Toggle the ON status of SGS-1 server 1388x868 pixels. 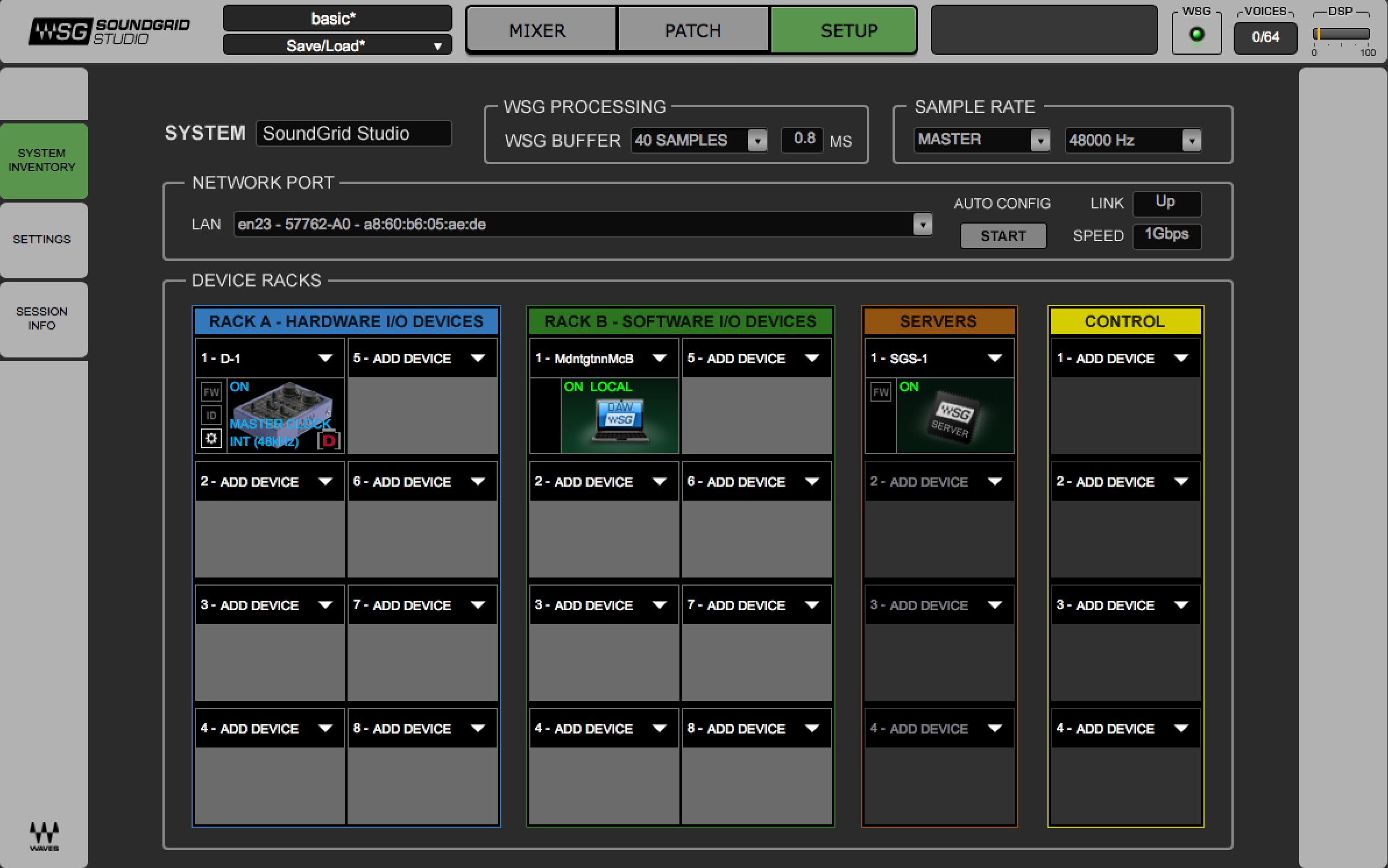(908, 387)
